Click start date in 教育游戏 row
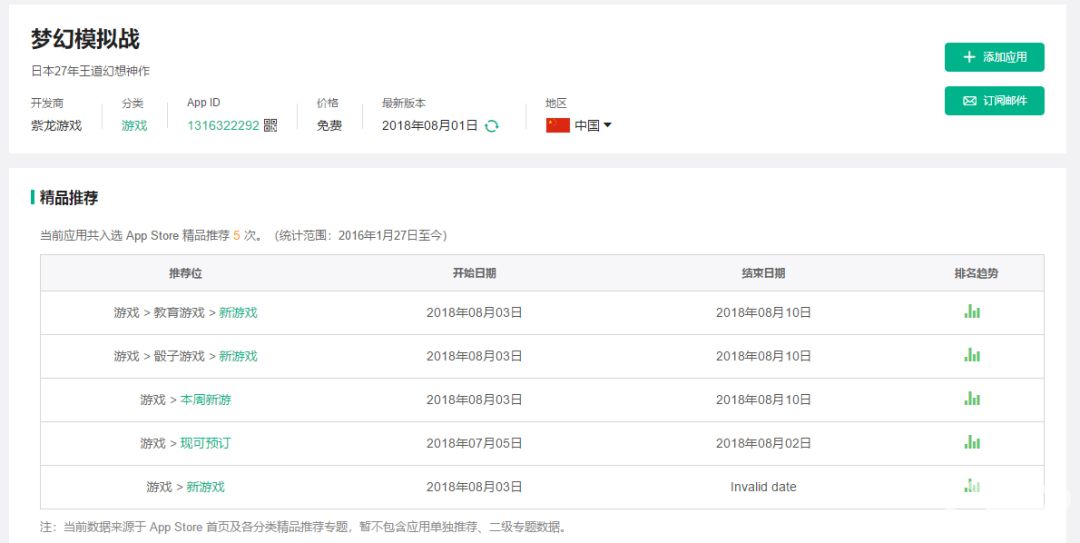The image size is (1080, 543). (x=474, y=312)
